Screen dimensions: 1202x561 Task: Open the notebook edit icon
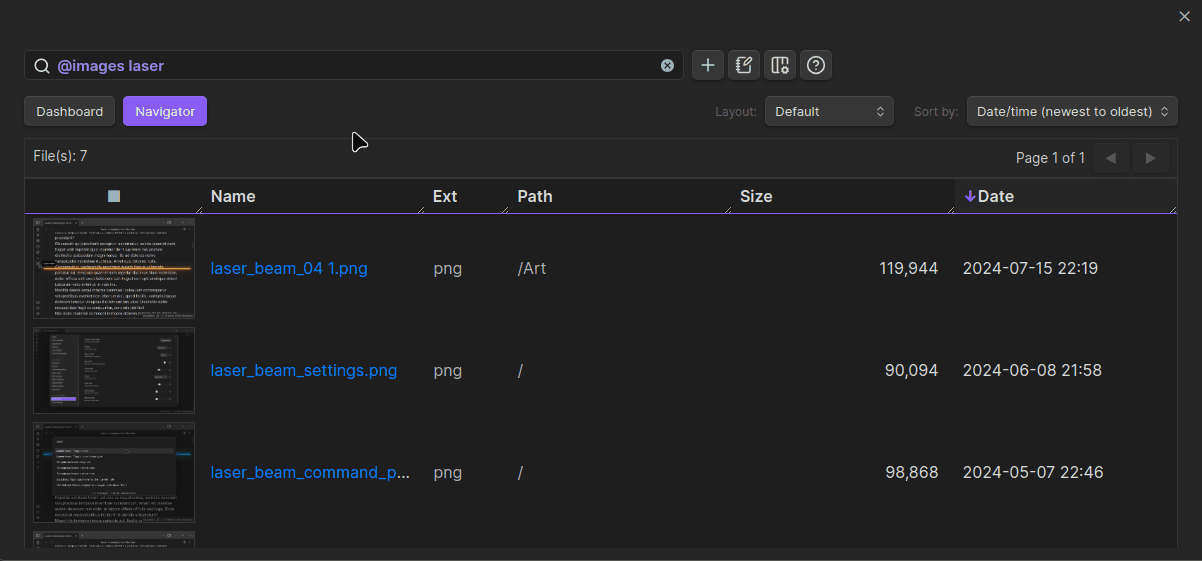tap(744, 66)
